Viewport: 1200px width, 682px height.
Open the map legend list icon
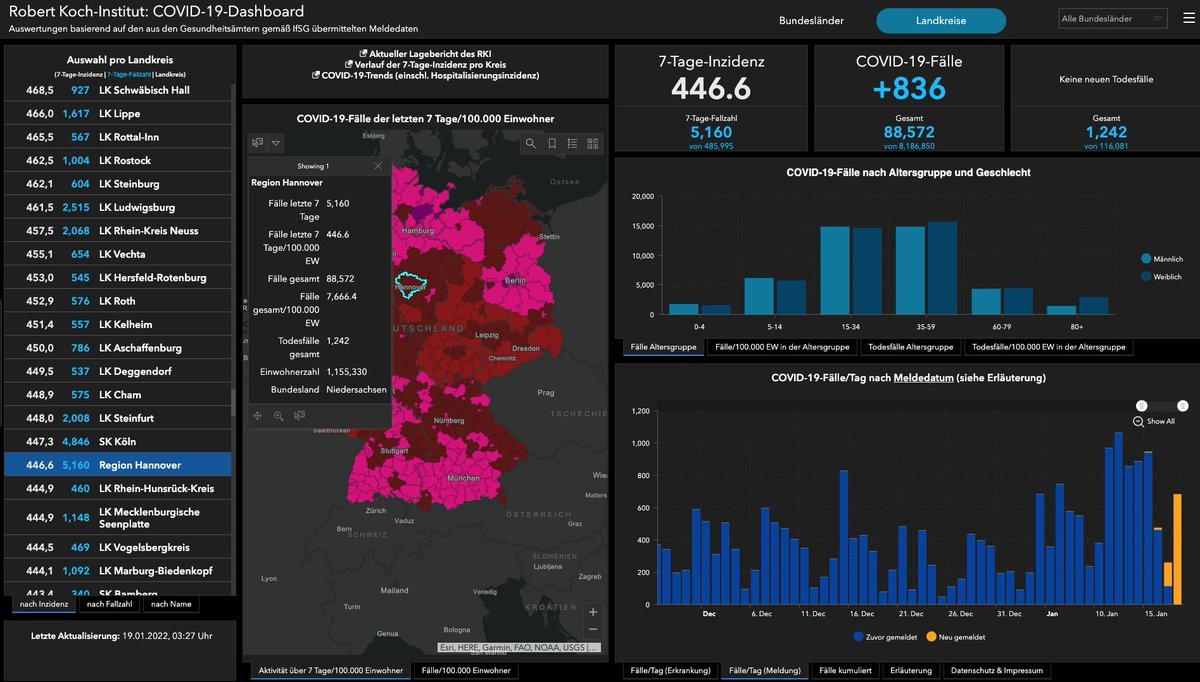pos(572,144)
